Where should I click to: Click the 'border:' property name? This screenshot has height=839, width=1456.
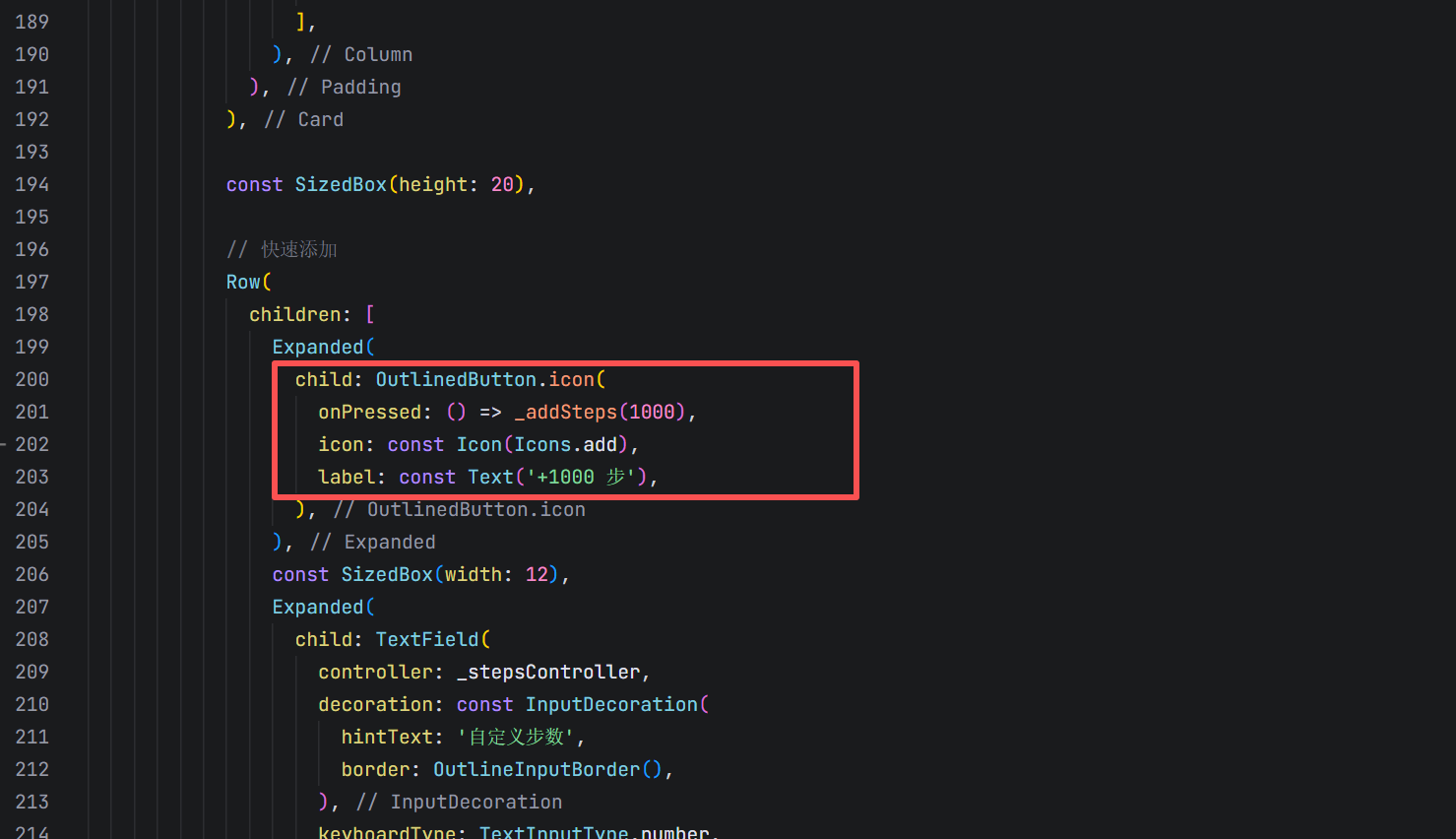click(x=381, y=769)
